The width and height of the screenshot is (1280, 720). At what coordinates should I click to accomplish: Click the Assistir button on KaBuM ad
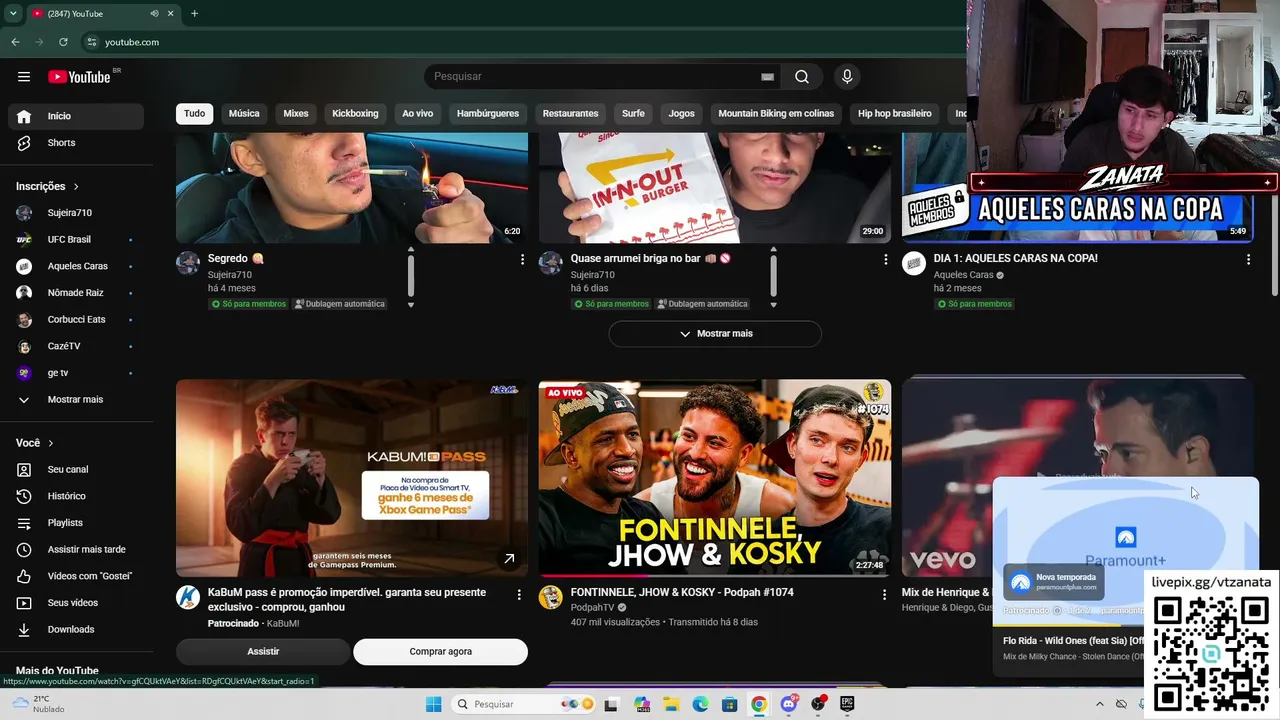point(263,652)
